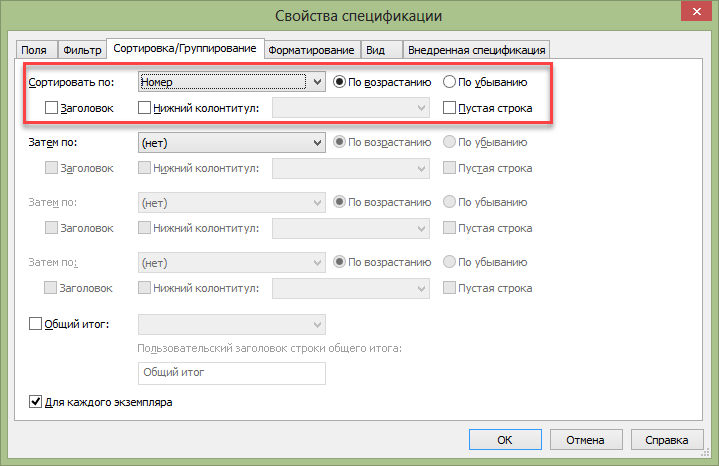
Task: Toggle the Общий итог checkbox
Action: [x=35, y=324]
